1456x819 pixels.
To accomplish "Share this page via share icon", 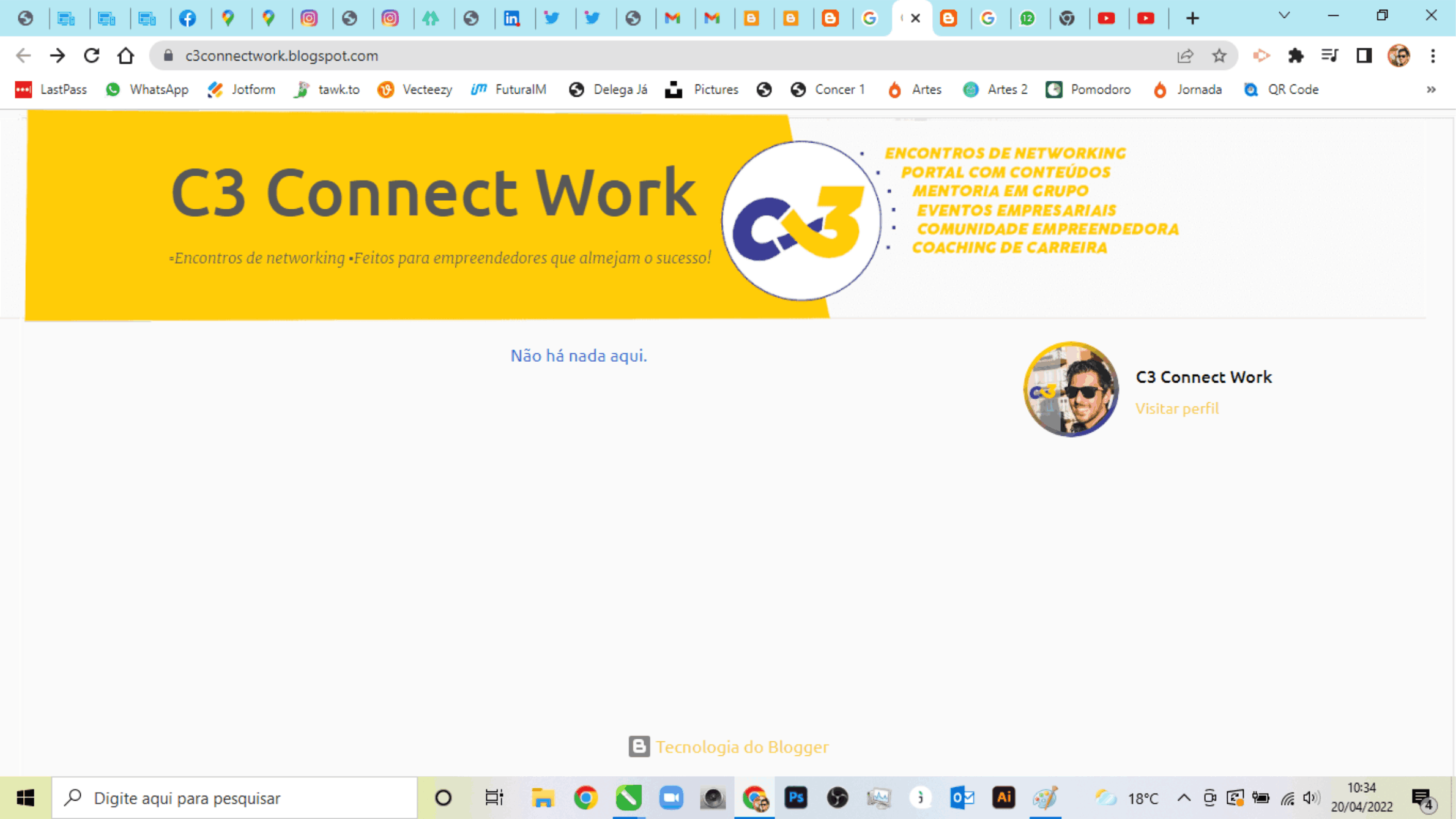I will [x=1185, y=56].
